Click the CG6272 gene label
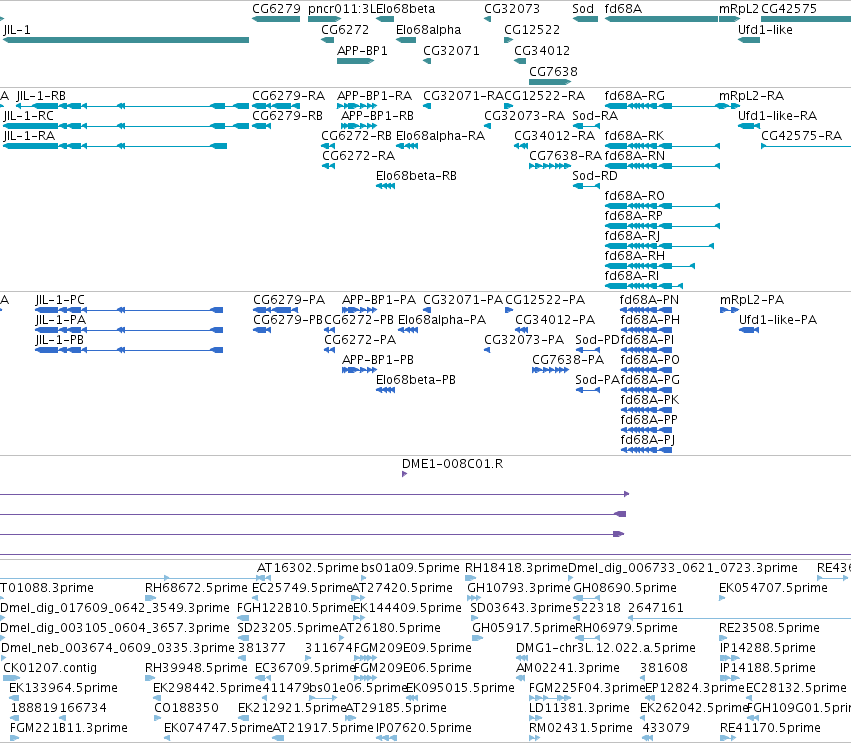The image size is (851, 743). (345, 30)
